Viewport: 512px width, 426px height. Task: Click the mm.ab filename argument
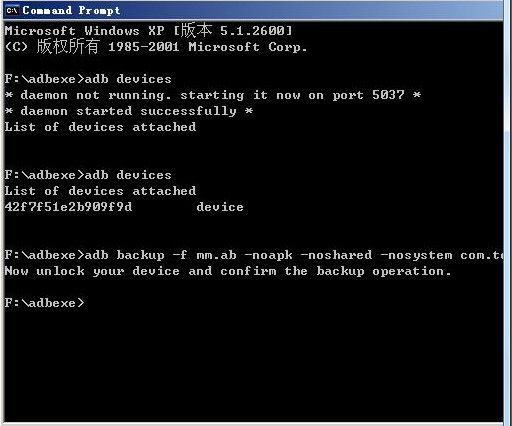(x=216, y=255)
